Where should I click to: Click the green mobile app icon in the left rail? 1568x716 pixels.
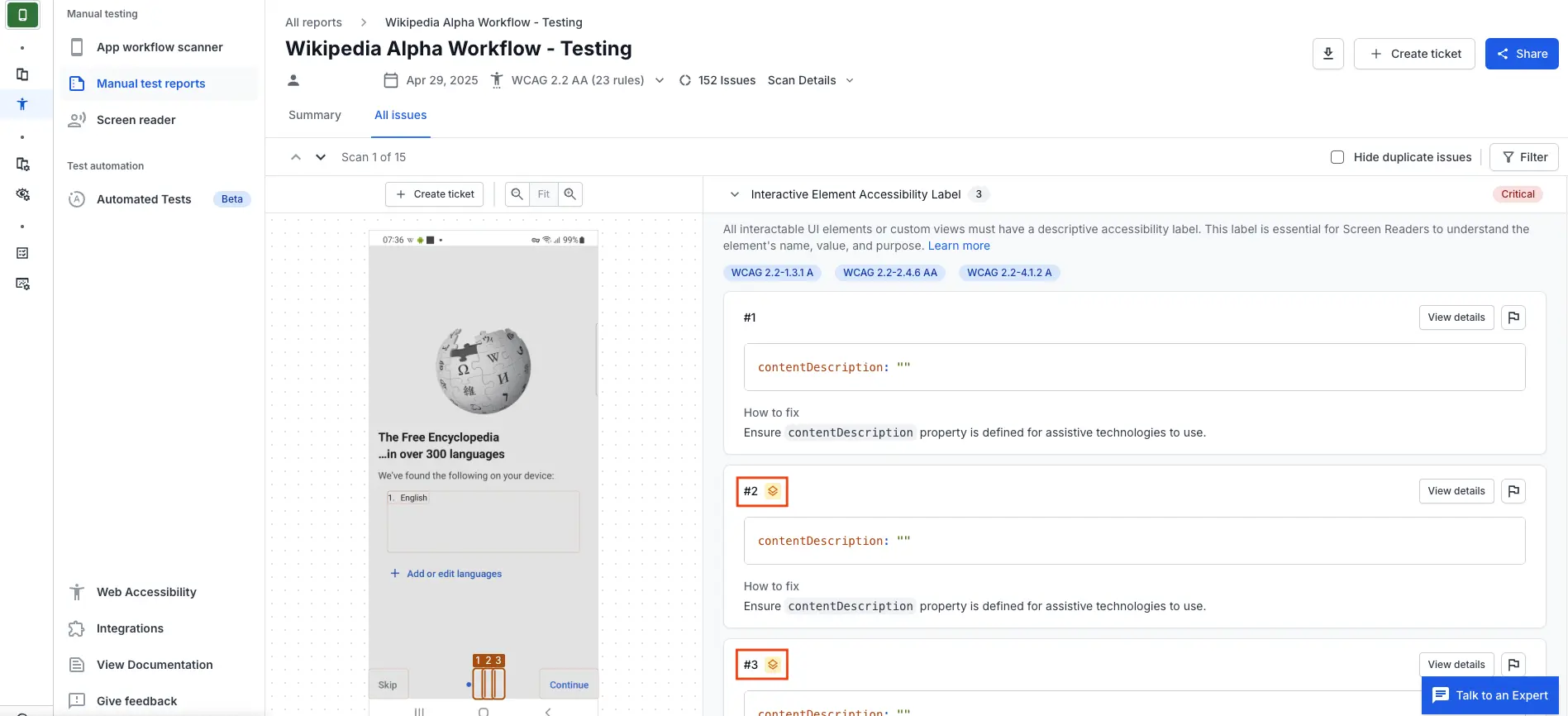tap(22, 15)
